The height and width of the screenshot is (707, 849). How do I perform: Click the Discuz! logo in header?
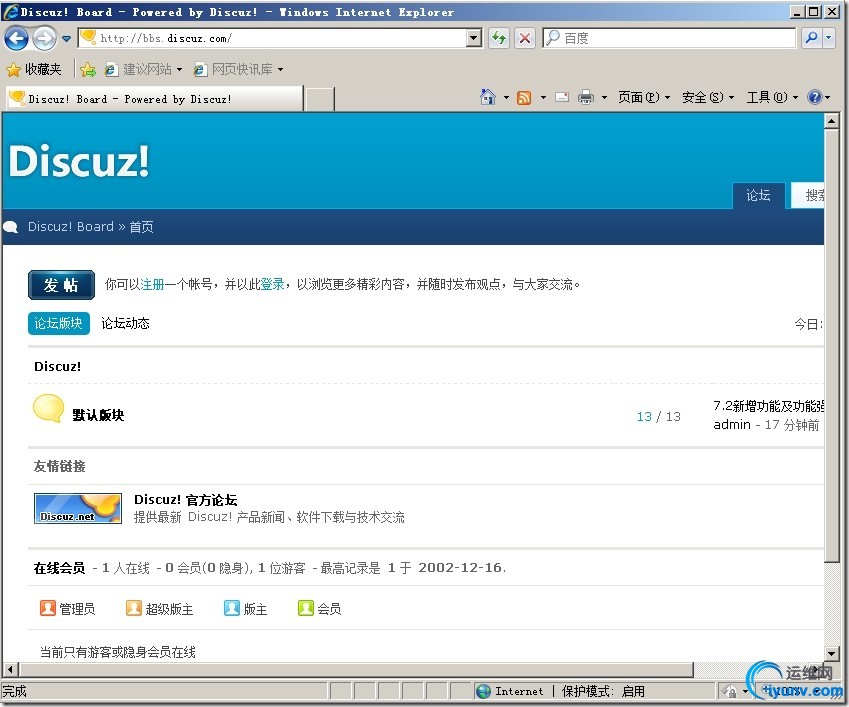[79, 161]
